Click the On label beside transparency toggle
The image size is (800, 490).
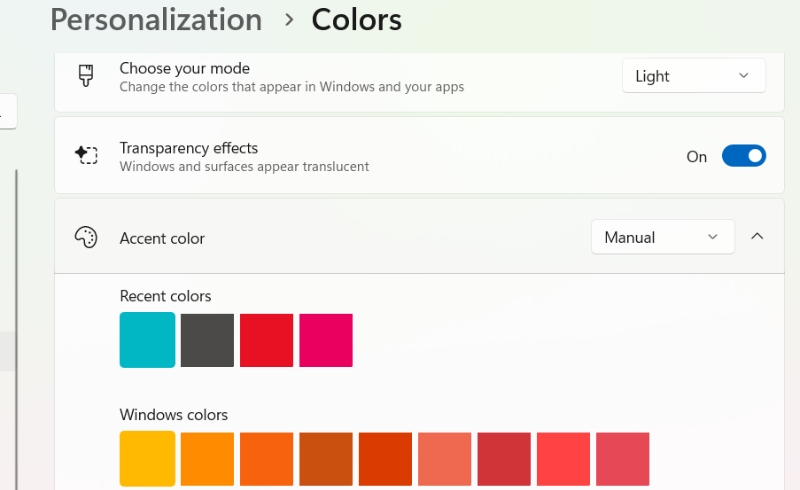[696, 156]
